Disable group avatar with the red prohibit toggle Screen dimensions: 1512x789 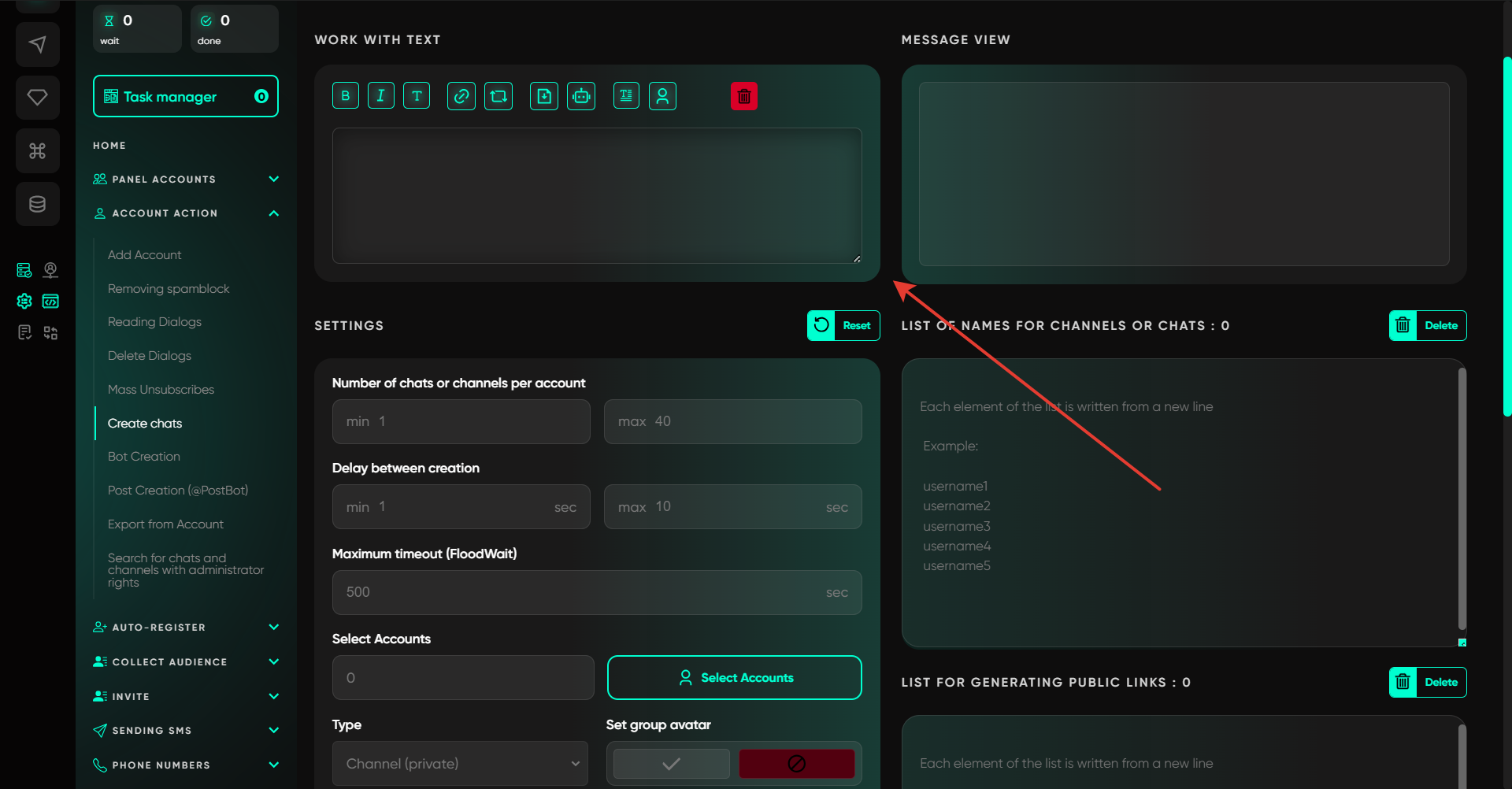point(796,763)
